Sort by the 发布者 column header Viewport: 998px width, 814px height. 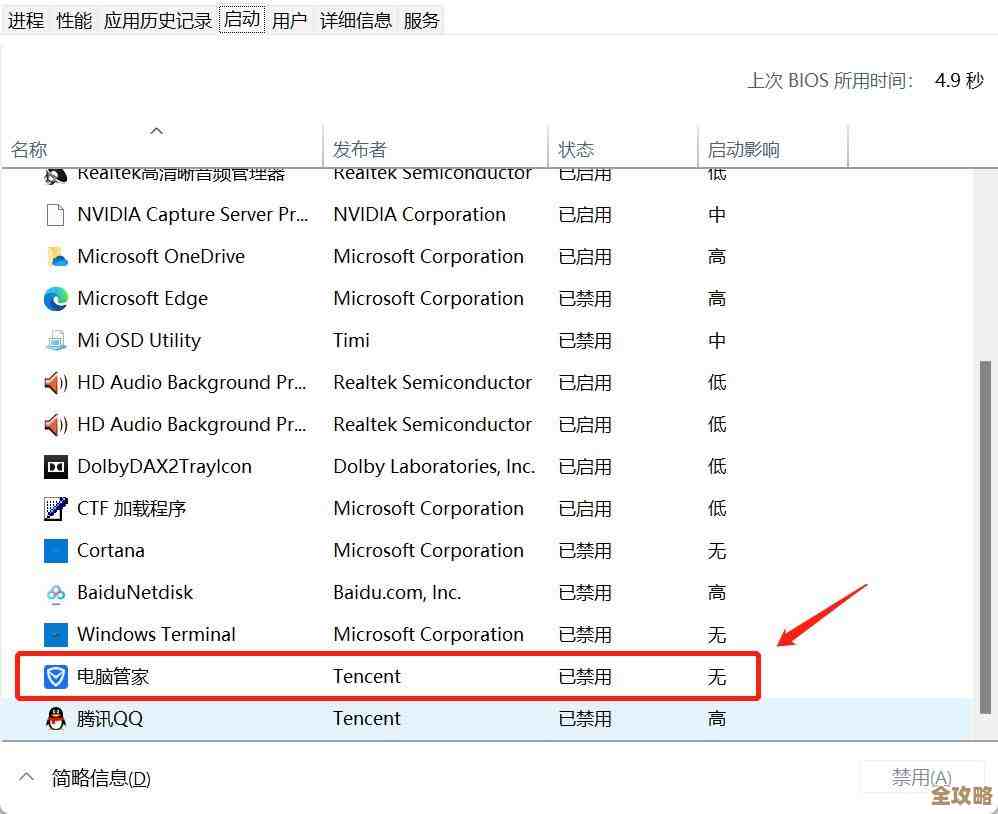(360, 148)
